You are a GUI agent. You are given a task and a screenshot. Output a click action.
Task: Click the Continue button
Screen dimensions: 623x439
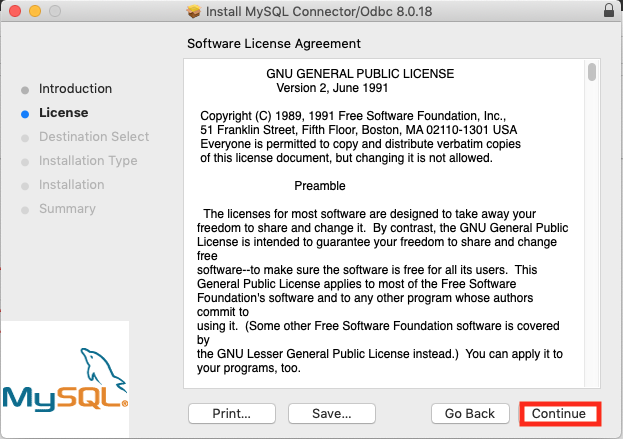pos(560,414)
